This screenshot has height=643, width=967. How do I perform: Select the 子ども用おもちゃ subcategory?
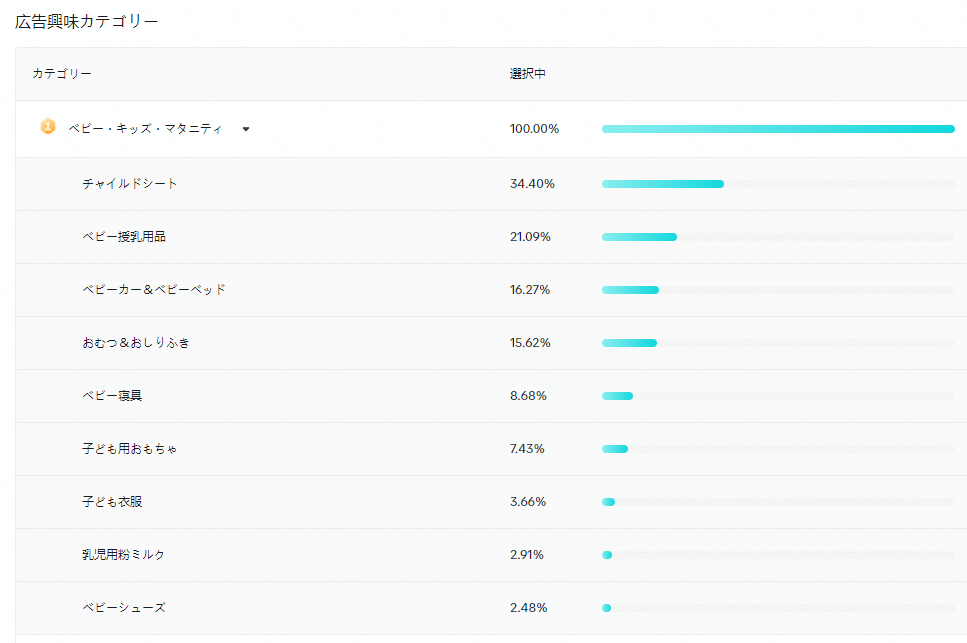point(130,449)
